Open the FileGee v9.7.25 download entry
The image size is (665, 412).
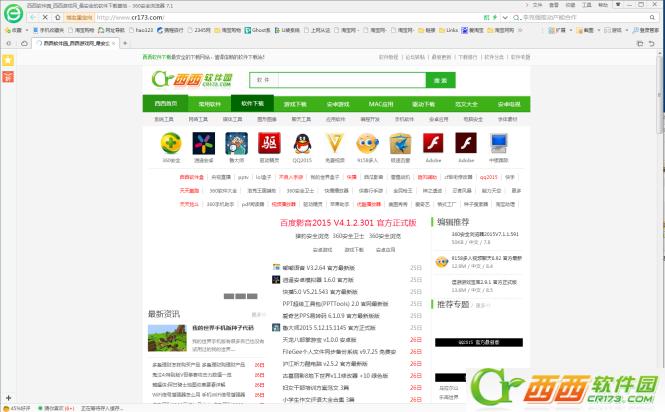coord(339,352)
